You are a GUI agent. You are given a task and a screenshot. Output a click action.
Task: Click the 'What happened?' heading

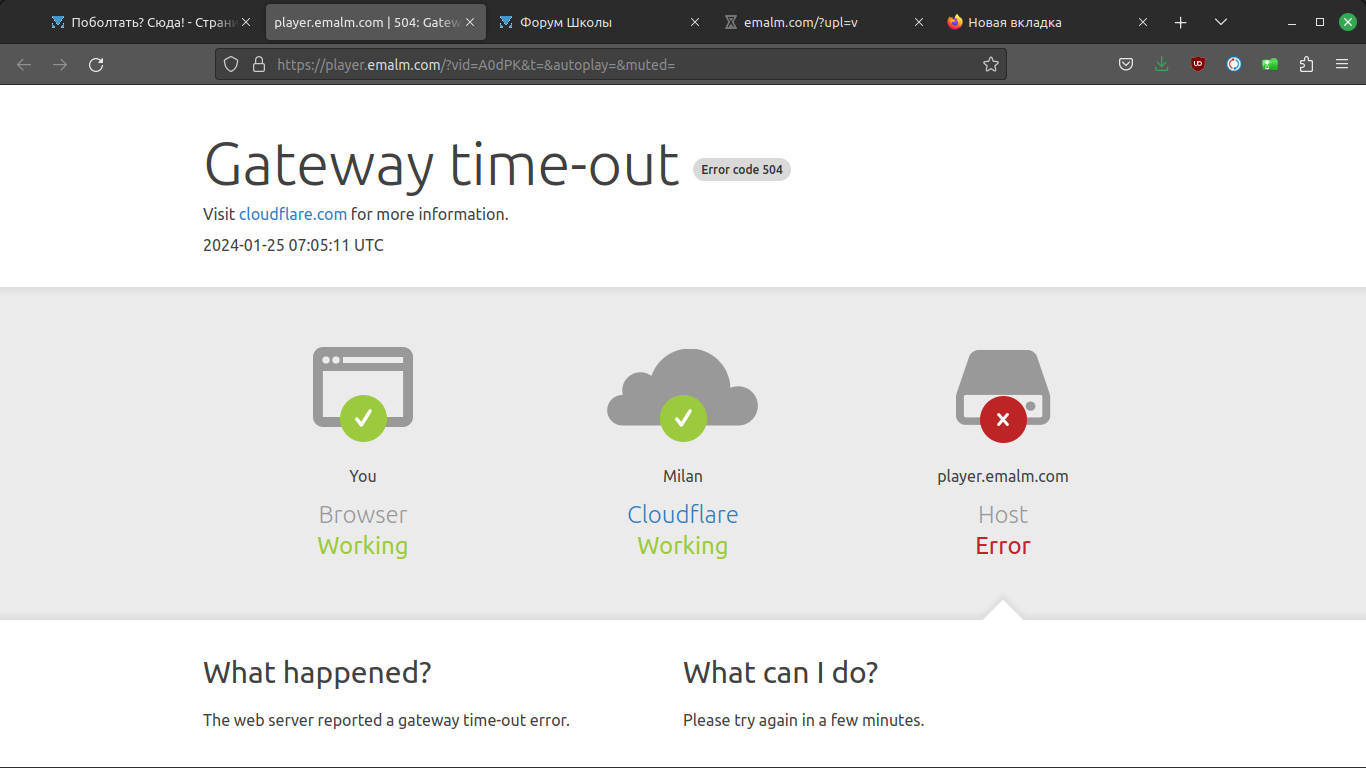click(317, 673)
